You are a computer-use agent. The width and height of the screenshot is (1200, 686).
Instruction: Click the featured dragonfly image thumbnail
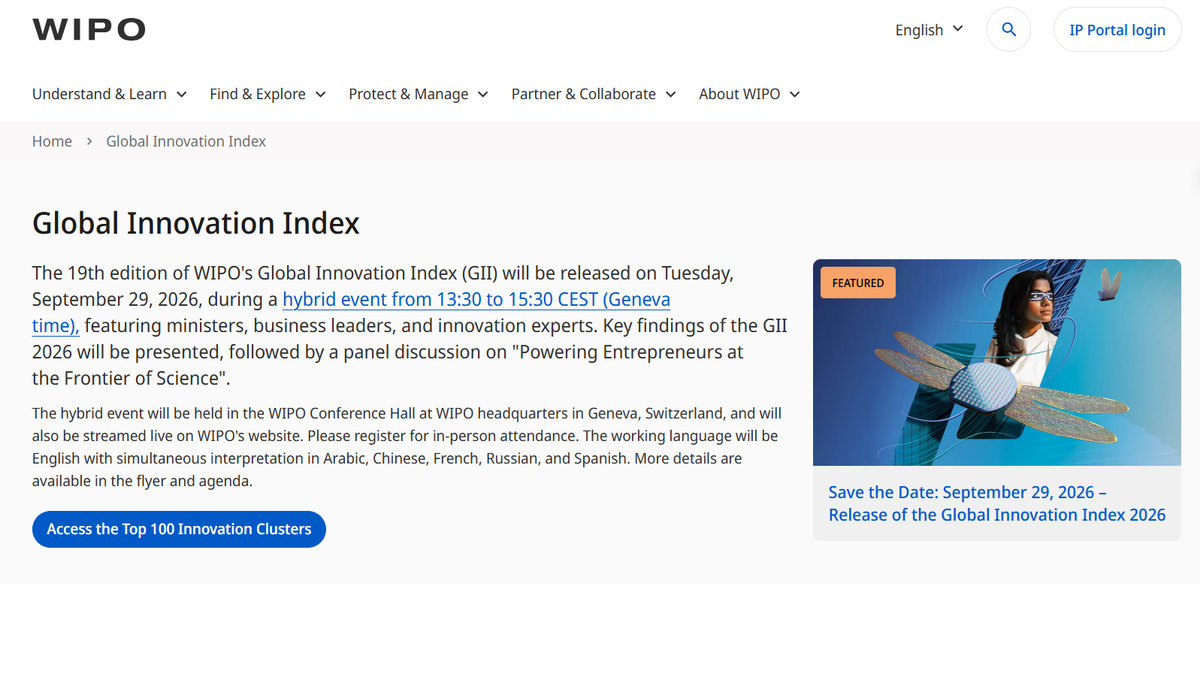tap(997, 362)
